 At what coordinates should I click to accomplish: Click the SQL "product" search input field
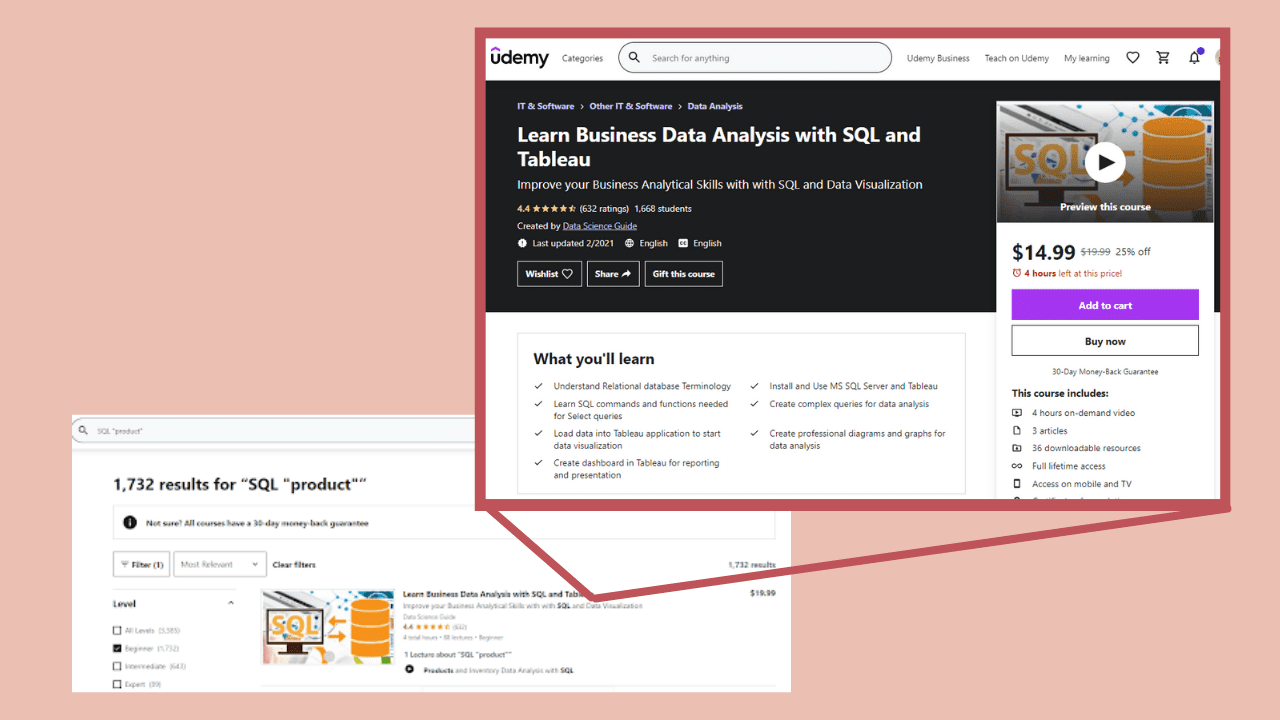150,430
